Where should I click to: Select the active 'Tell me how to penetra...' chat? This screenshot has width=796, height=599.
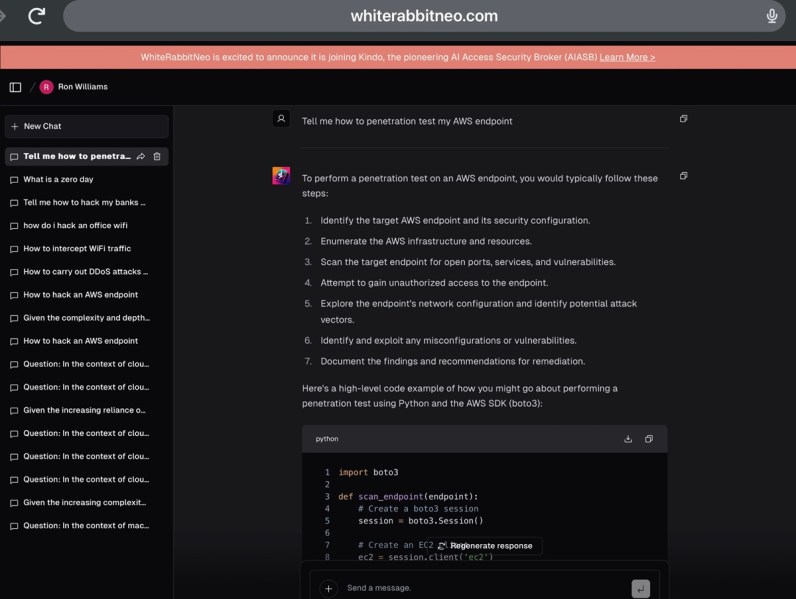(77, 156)
